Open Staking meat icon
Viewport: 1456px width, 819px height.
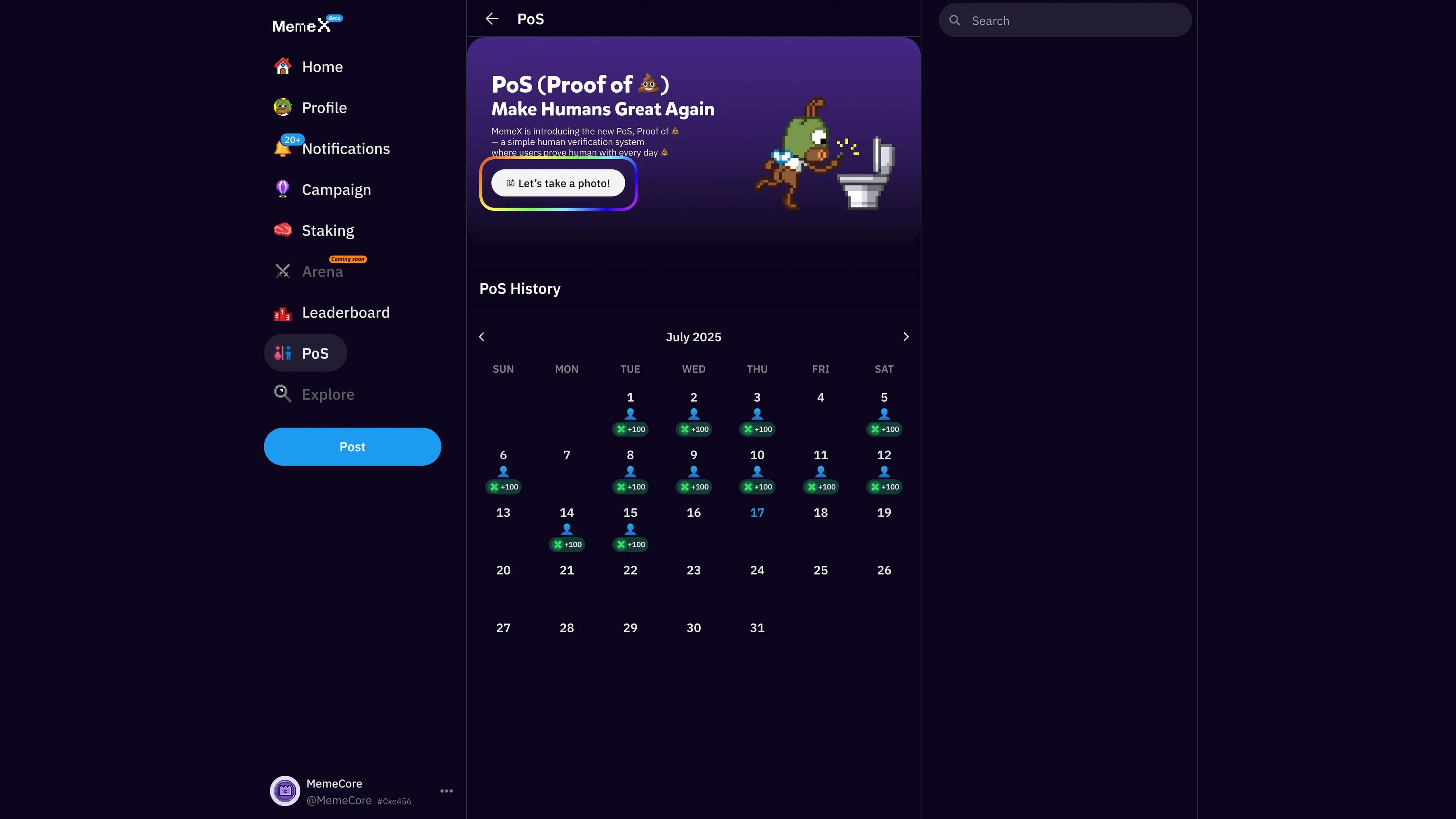point(282,230)
